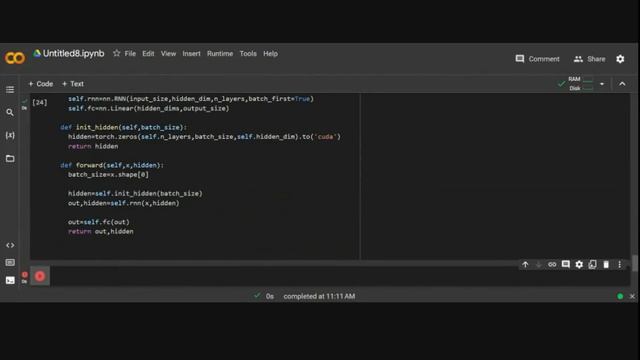Click the 'def init_hidden' code line
The width and height of the screenshot is (640, 360).
(x=123, y=127)
